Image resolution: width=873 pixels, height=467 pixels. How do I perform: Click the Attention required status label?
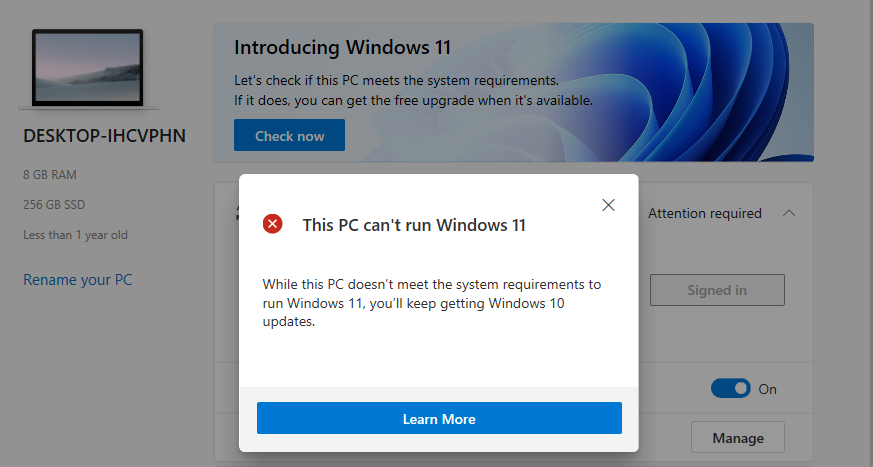coord(704,213)
